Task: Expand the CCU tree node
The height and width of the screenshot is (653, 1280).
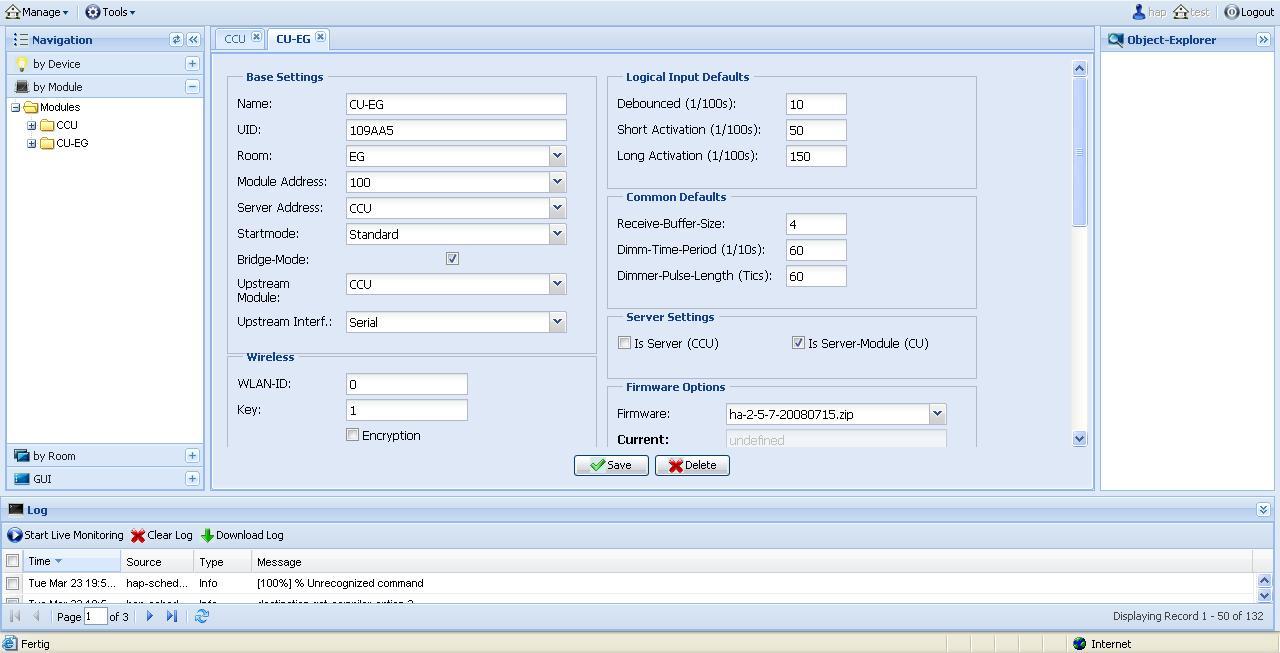Action: point(32,125)
